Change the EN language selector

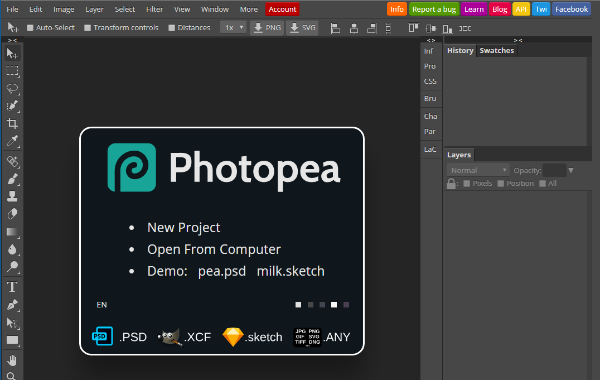pos(102,305)
